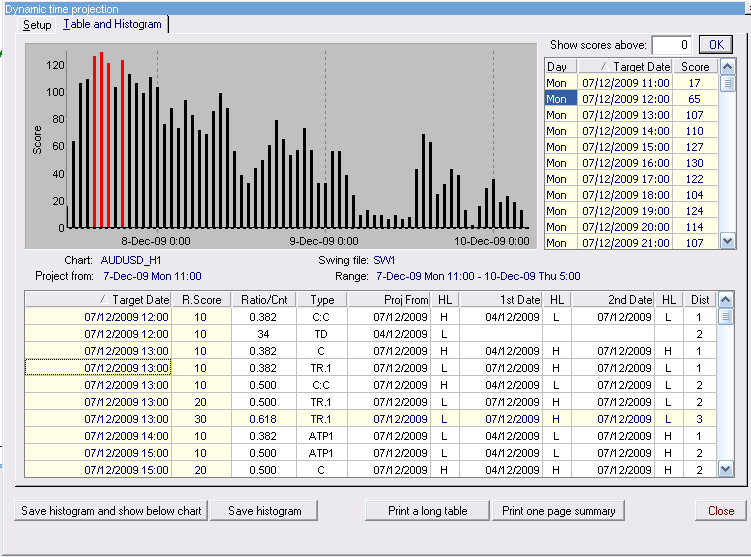This screenshot has width=751, height=557.
Task: Click the Save histogram button
Action: [x=264, y=511]
